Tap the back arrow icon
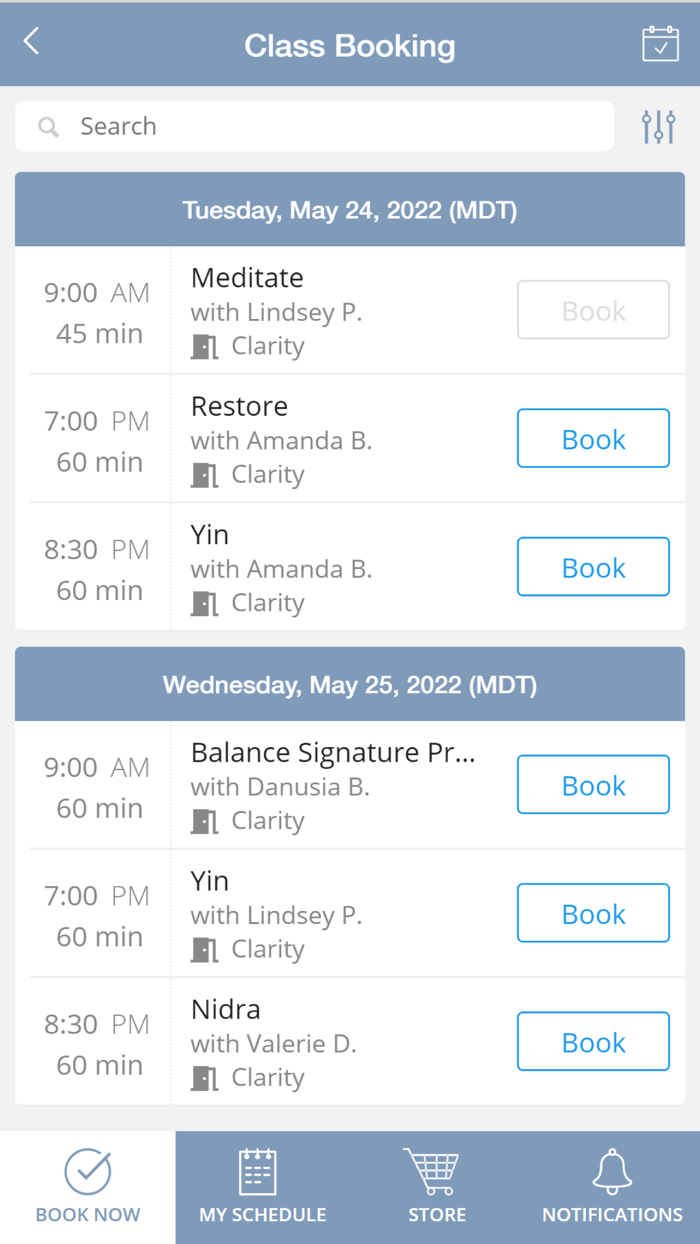Image resolution: width=700 pixels, height=1244 pixels. click(x=32, y=42)
